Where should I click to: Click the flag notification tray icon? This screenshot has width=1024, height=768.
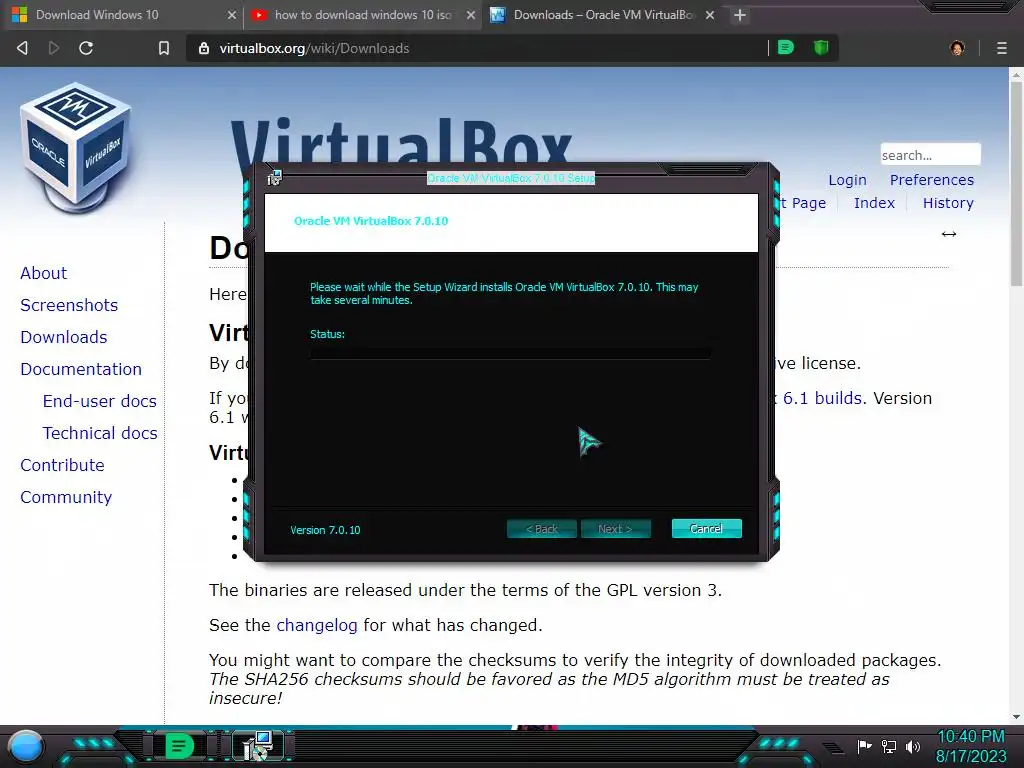pyautogui.click(x=865, y=746)
